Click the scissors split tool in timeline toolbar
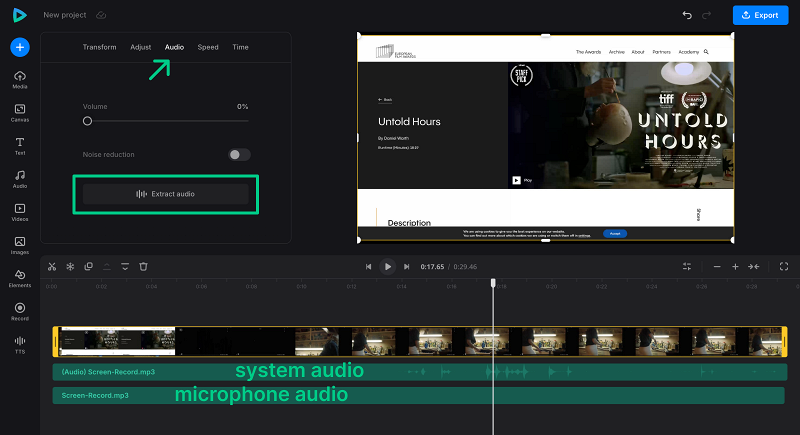The height and width of the screenshot is (435, 800). pyautogui.click(x=52, y=266)
